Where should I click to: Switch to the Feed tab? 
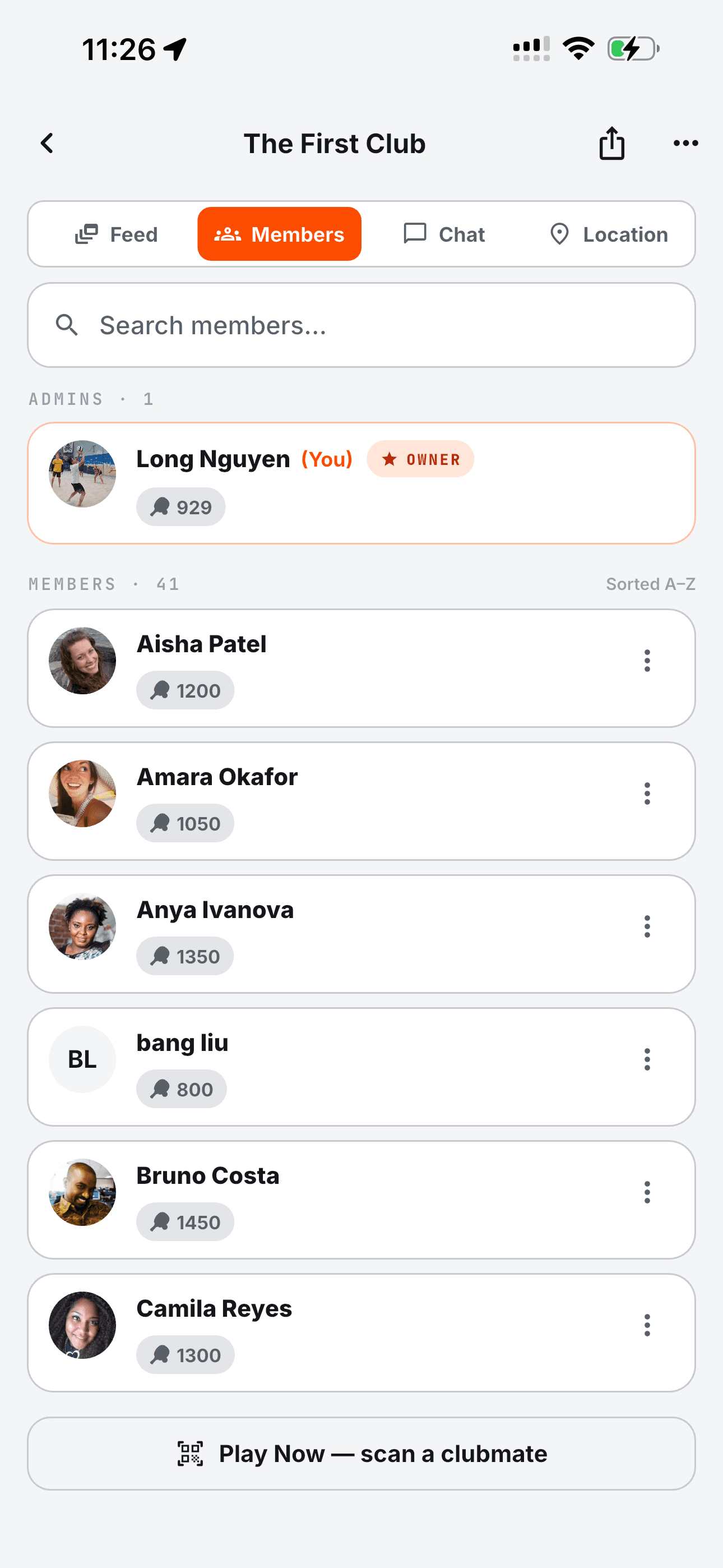tap(115, 234)
